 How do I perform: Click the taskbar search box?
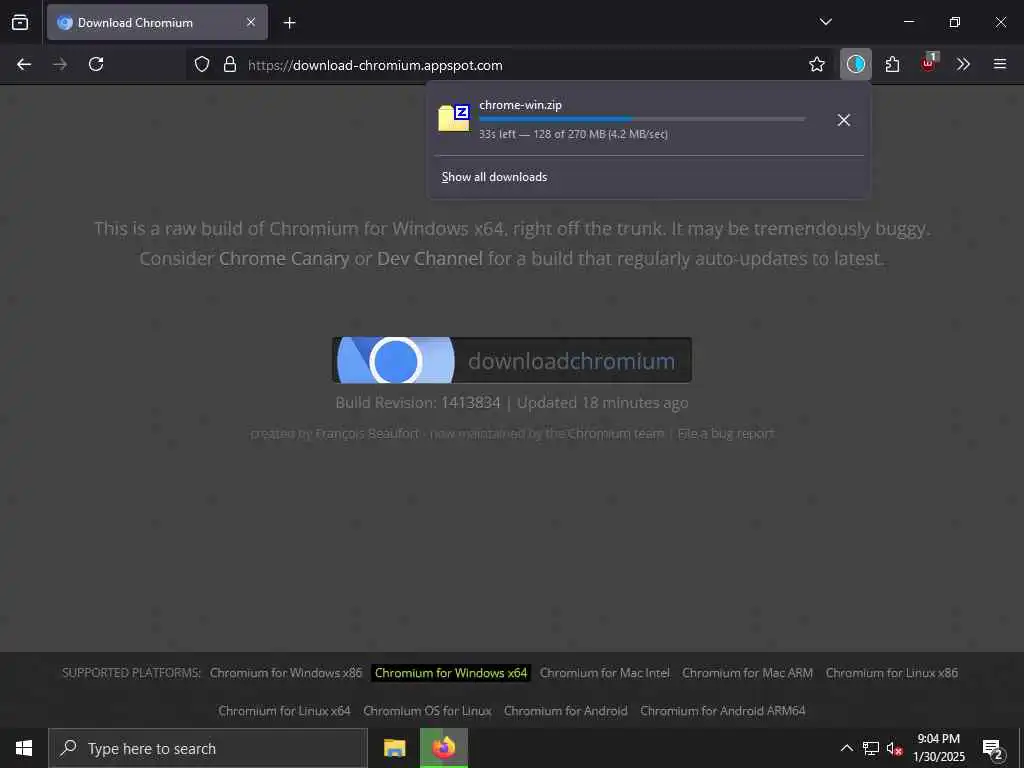coord(208,748)
